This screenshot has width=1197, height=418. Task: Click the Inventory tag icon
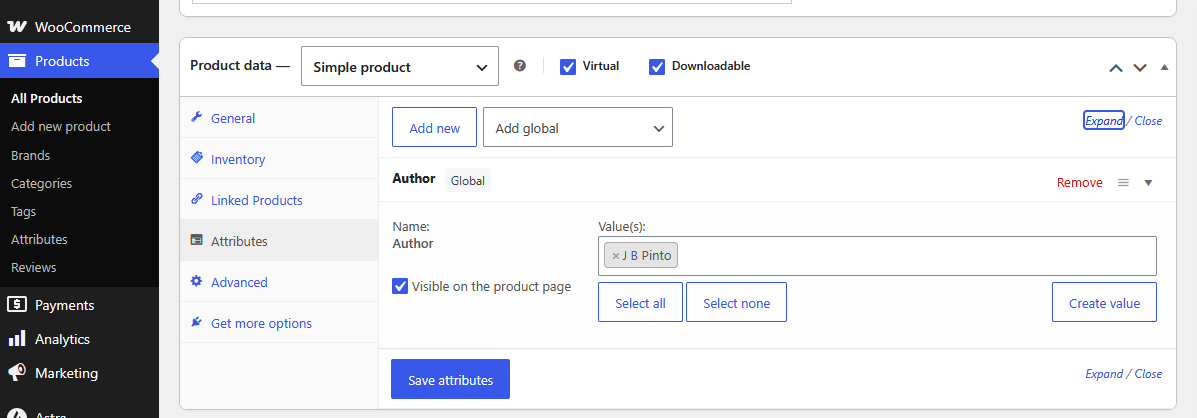click(196, 159)
